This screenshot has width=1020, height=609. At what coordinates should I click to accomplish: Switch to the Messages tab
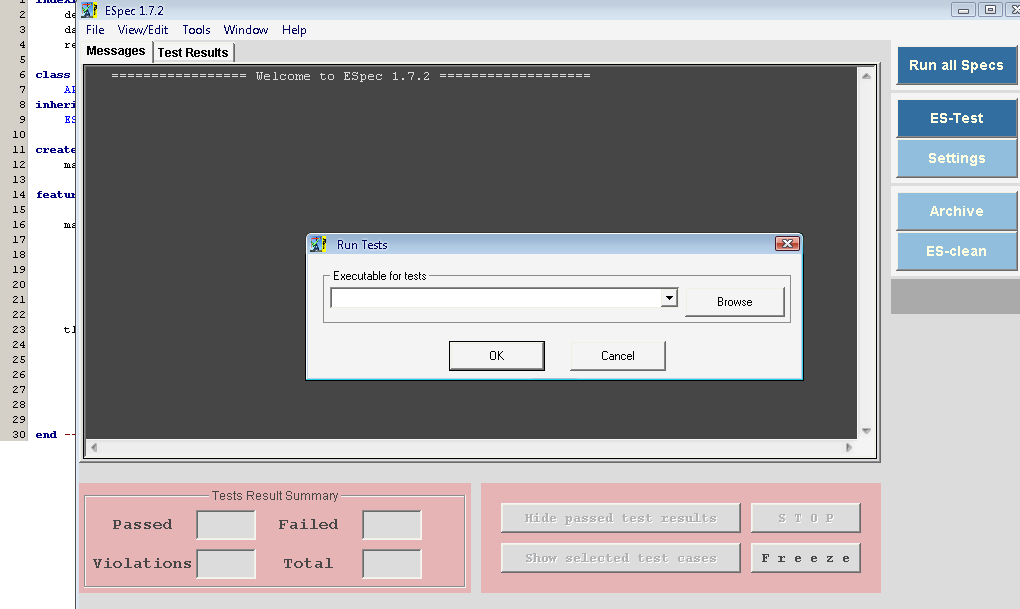[x=116, y=51]
